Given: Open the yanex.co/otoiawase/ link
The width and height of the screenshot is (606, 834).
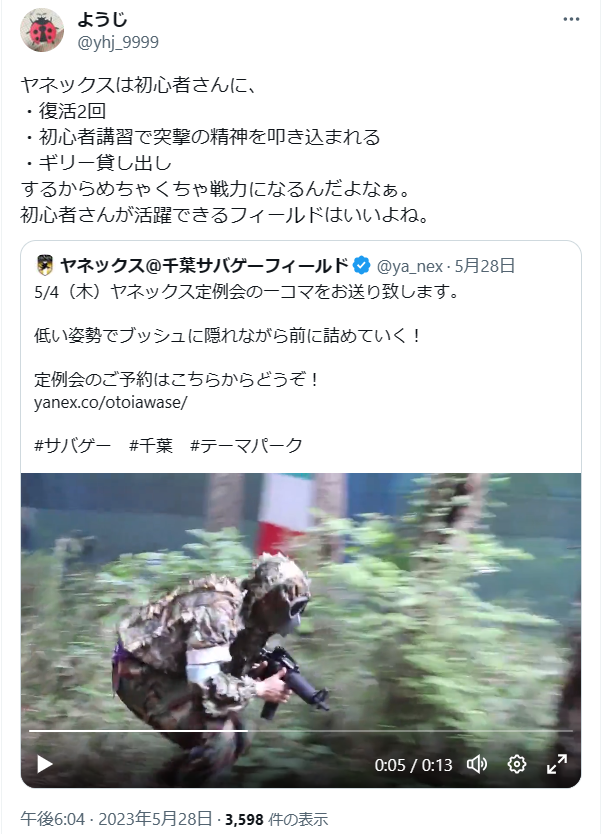Looking at the screenshot, I should coord(111,402).
